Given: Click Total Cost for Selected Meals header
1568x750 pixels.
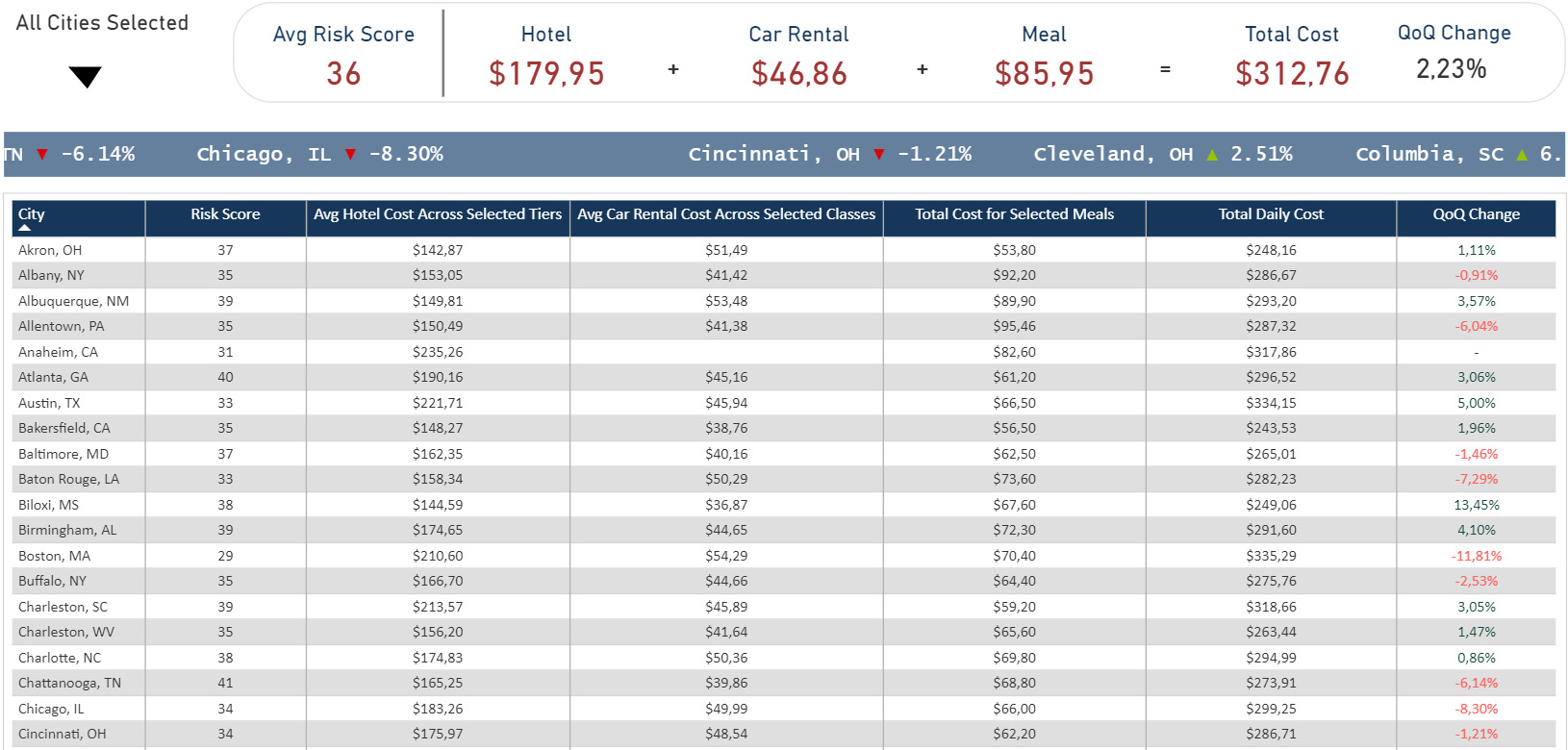Looking at the screenshot, I should click(1014, 214).
